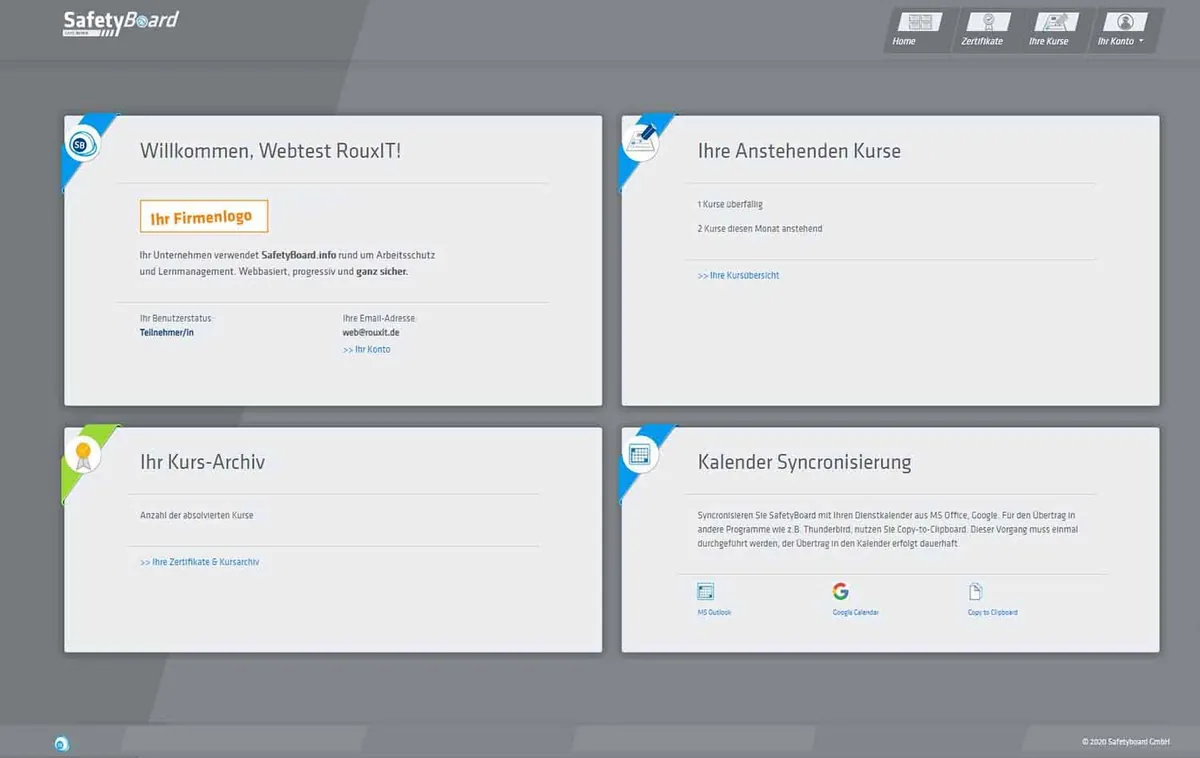
Task: Select the Ihre Kurse menu label
Action: pyautogui.click(x=1049, y=41)
